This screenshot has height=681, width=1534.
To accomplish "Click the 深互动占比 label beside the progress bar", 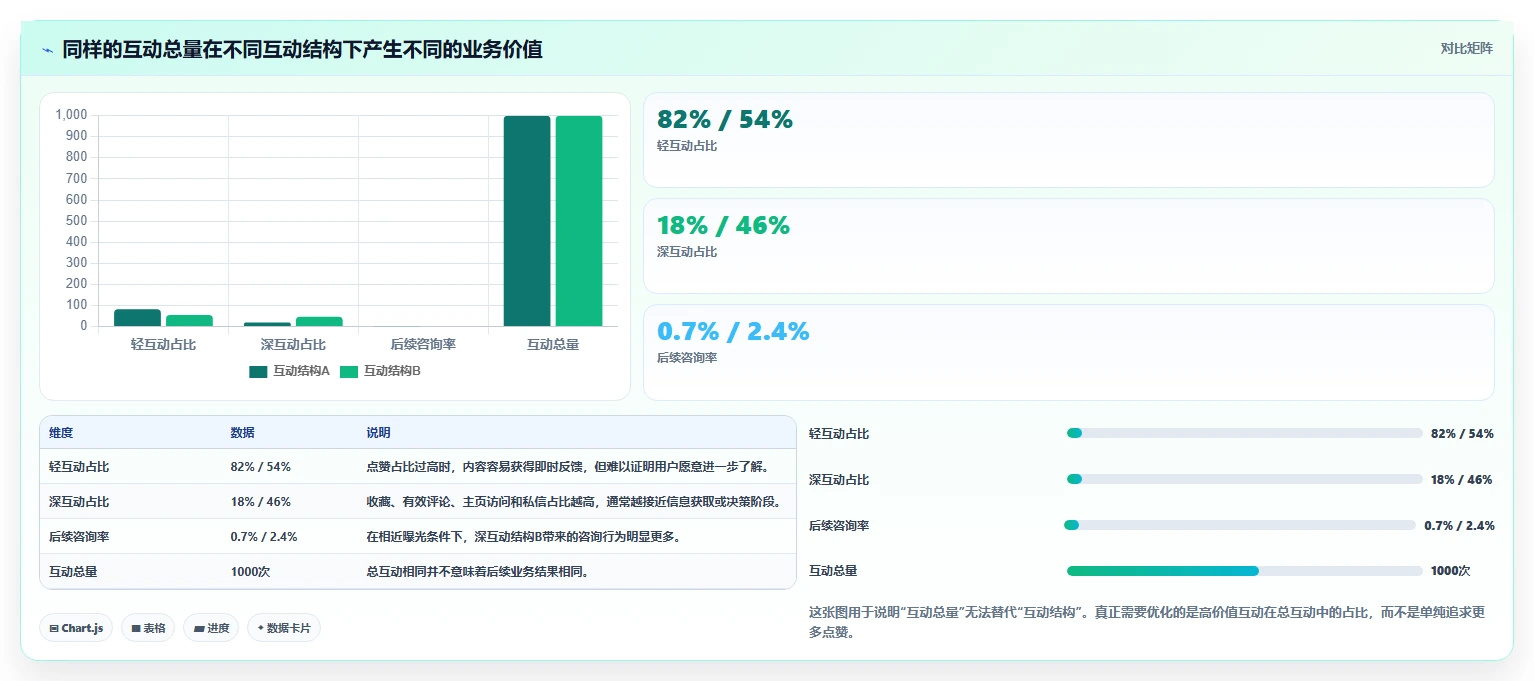I will 839,480.
